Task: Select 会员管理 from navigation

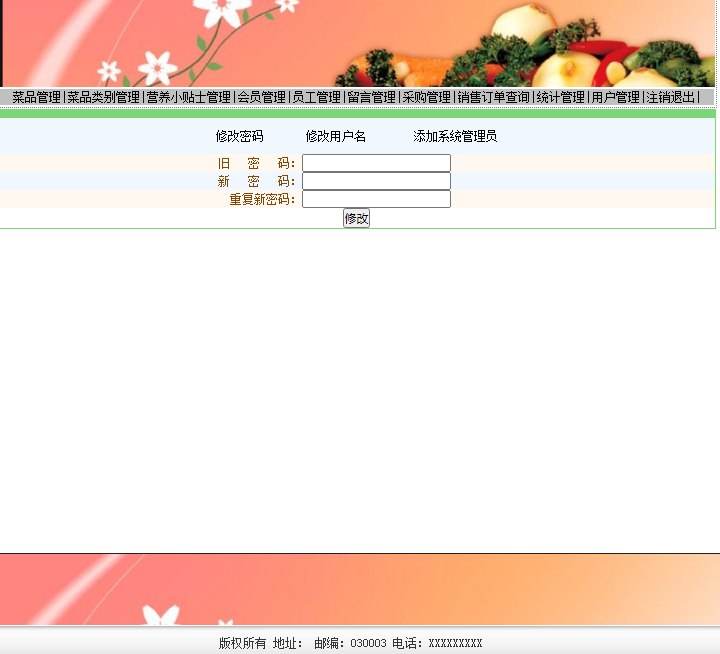Action: coord(261,97)
